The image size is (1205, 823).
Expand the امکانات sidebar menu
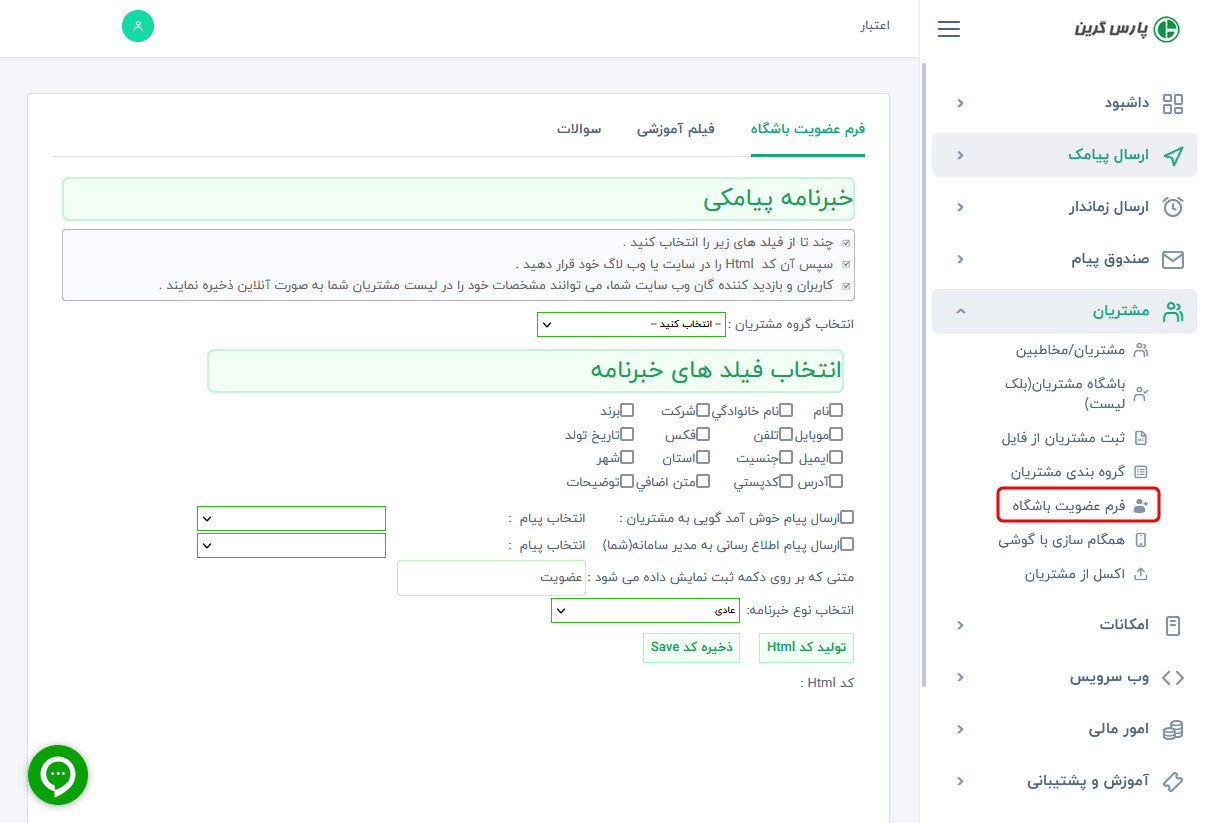point(1126,625)
